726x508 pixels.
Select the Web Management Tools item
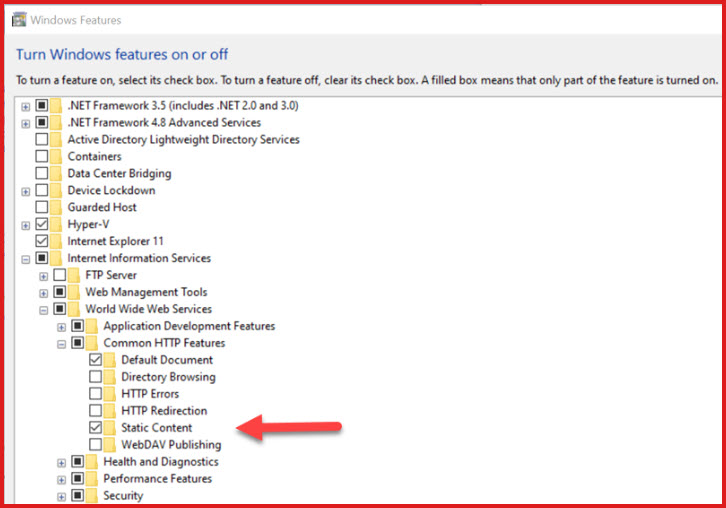tap(146, 292)
